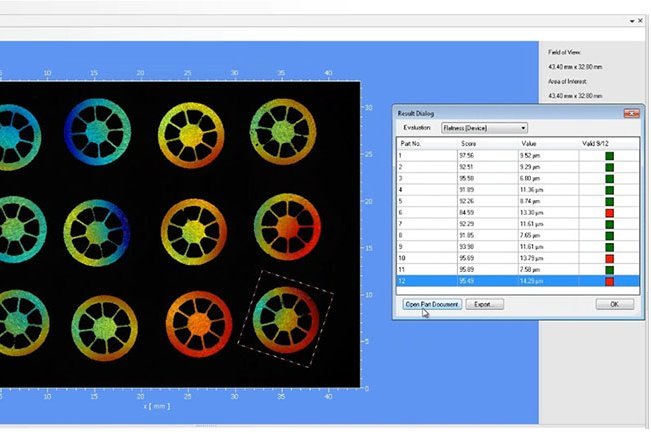Click the red status indicator for Part 10
The width and height of the screenshot is (651, 434).
609,258
